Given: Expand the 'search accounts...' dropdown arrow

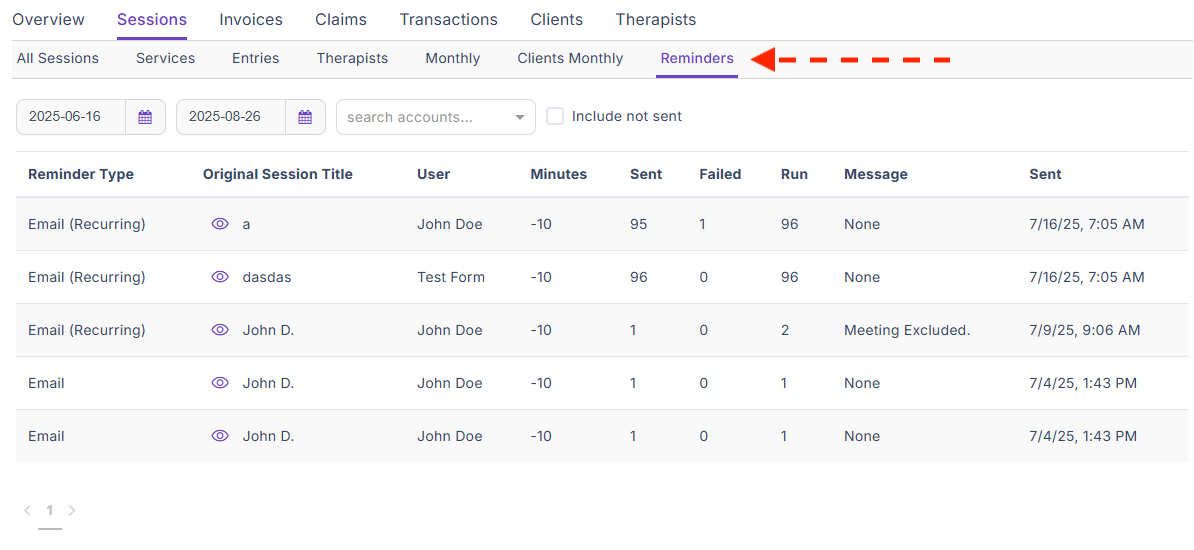Looking at the screenshot, I should (x=520, y=117).
